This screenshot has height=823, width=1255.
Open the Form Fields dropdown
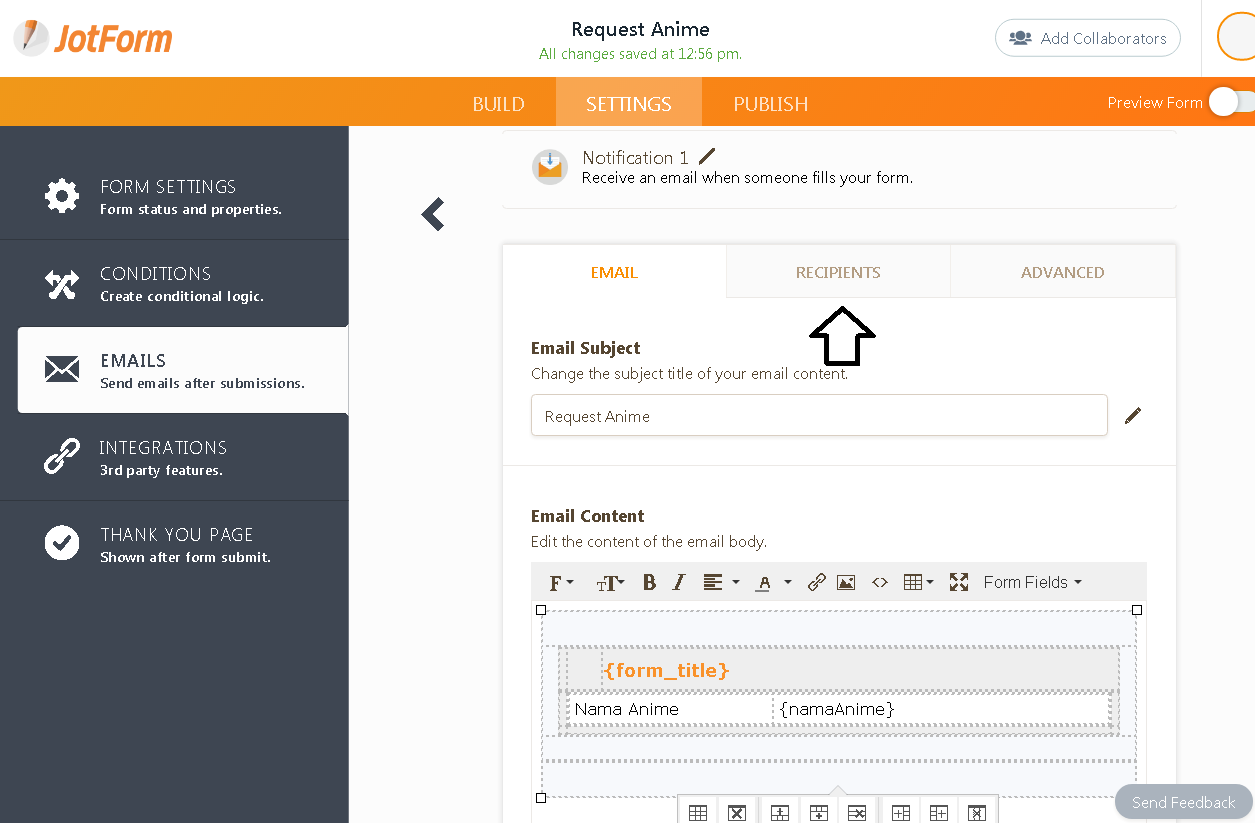pos(1031,581)
